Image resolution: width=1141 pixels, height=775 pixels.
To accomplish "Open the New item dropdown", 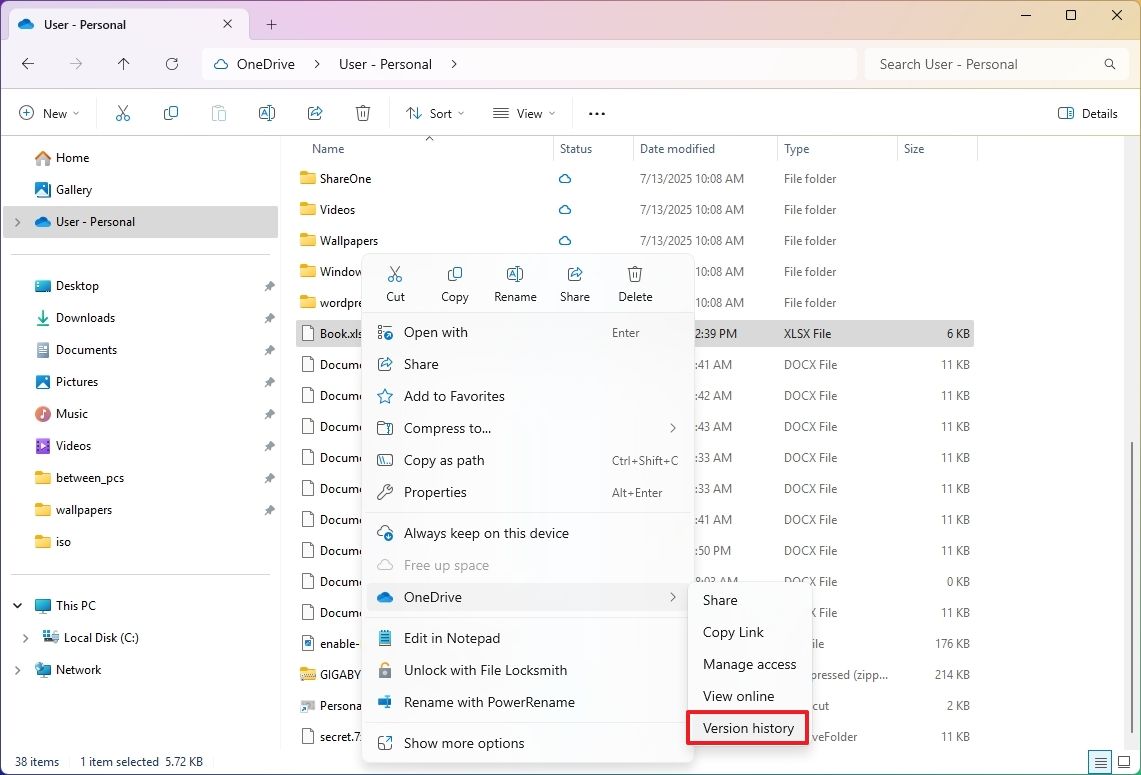I will point(49,113).
